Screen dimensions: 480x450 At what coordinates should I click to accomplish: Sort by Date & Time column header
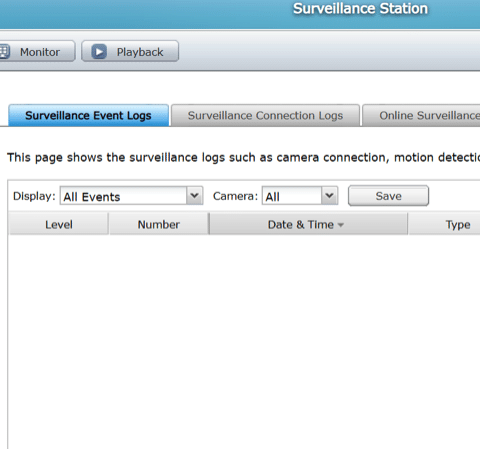308,224
